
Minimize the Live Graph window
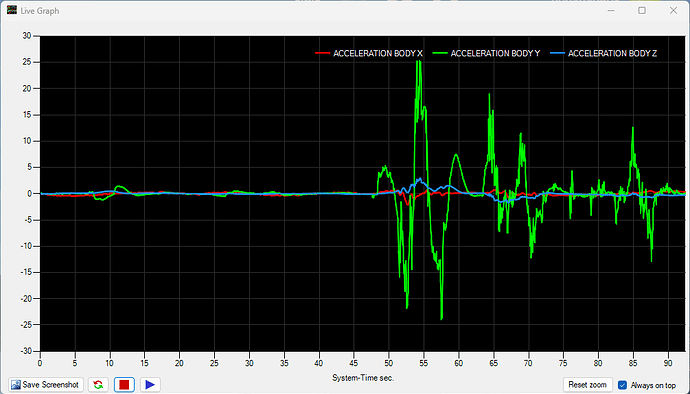(x=611, y=10)
